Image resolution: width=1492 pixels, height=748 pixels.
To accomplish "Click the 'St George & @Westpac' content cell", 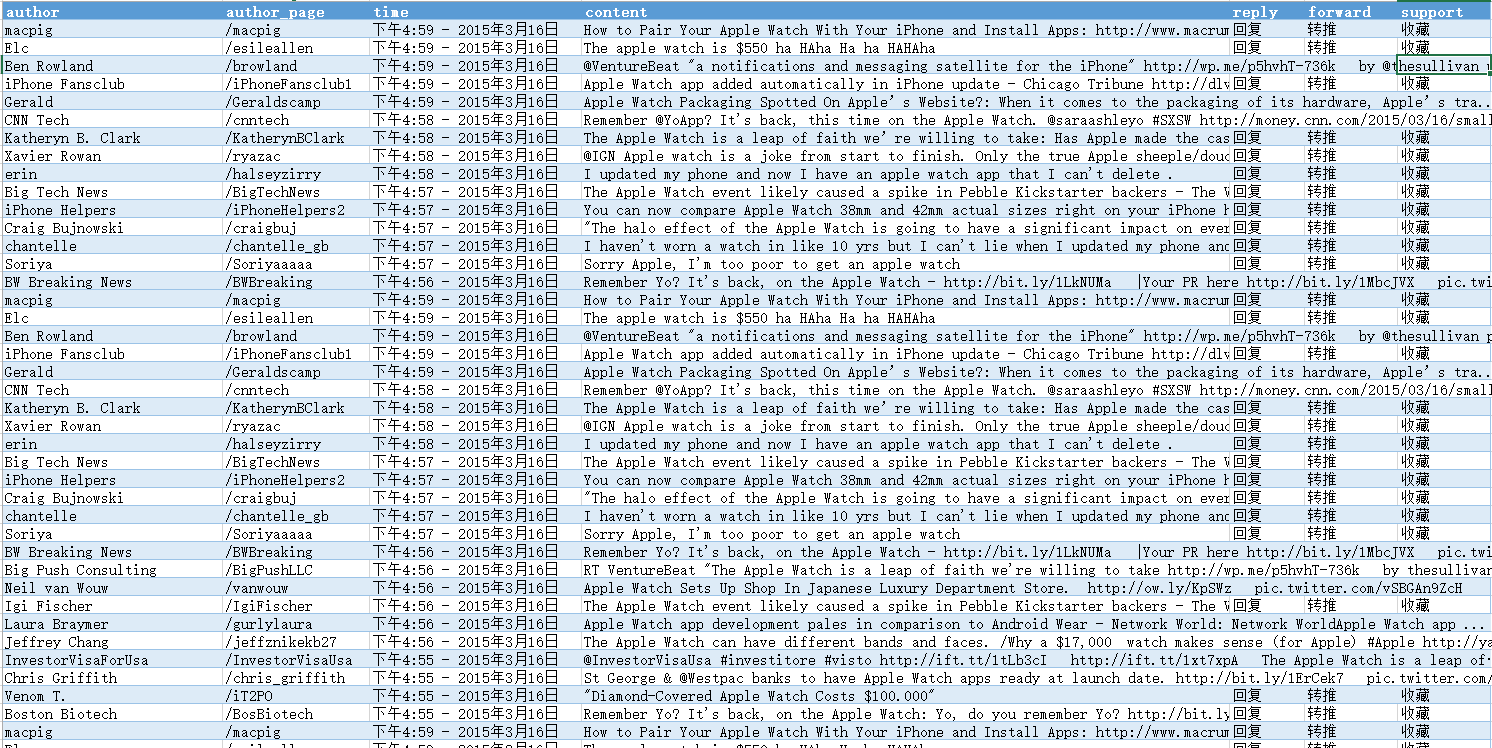I will point(1036,678).
